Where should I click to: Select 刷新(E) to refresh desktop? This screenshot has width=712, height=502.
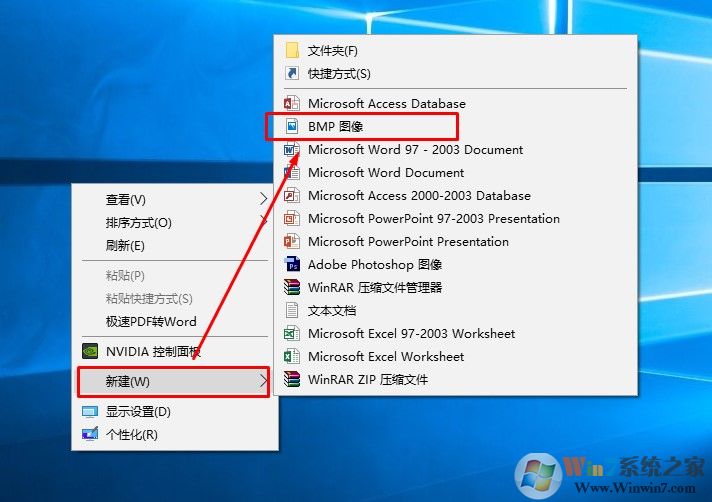click(175, 246)
